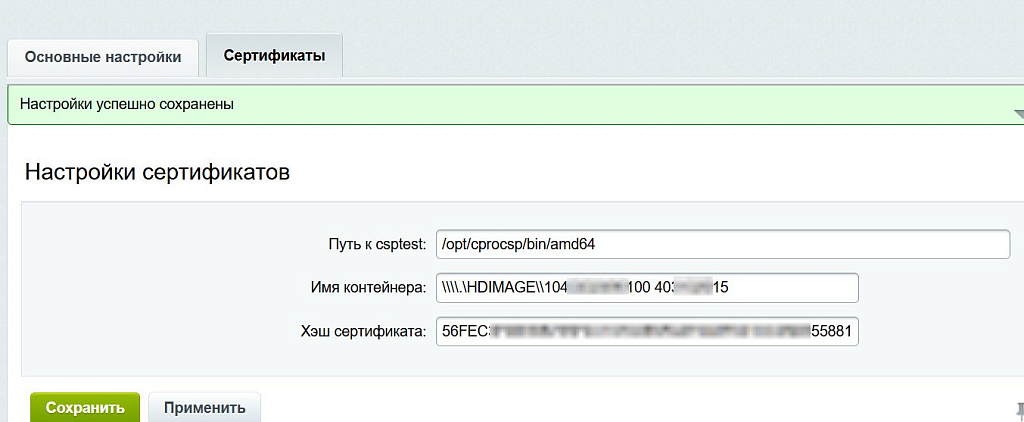This screenshot has width=1024, height=422.
Task: Open the "Основные настройки" tab
Action: click(103, 57)
